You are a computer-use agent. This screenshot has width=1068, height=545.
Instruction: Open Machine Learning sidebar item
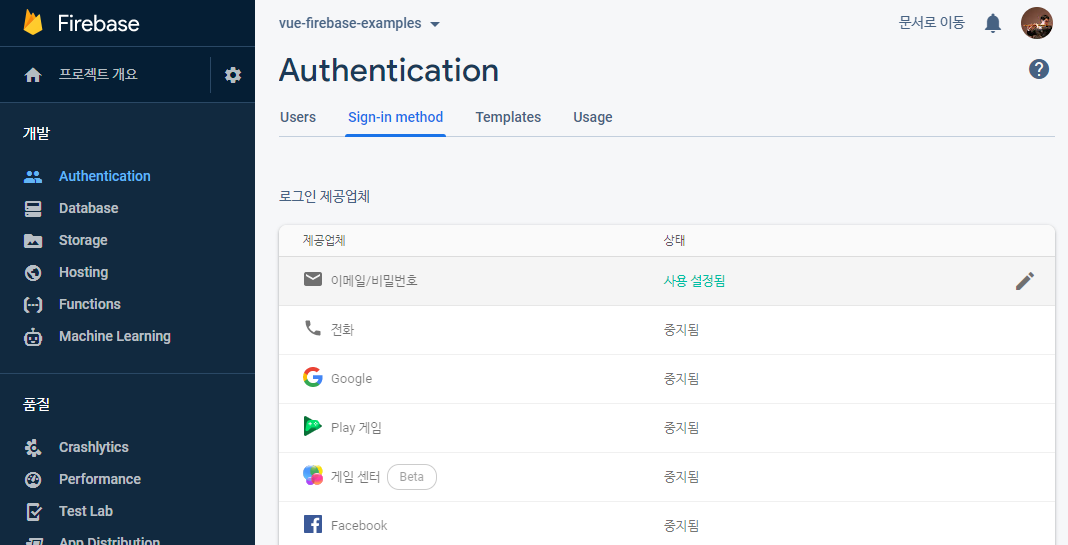115,337
